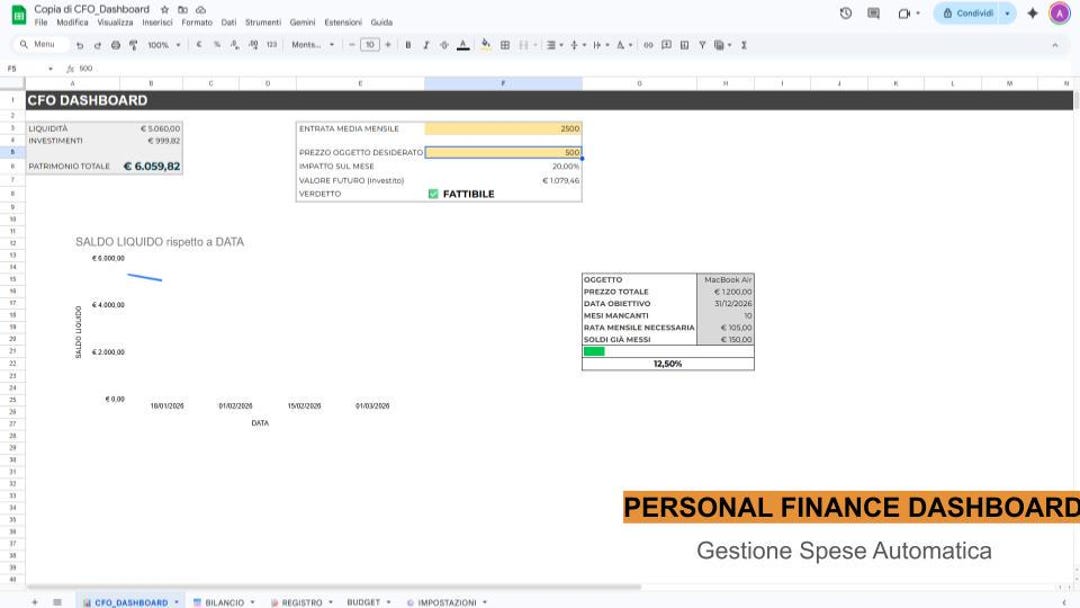Viewport: 1080px width, 608px height.
Task: Click the merge cells icon
Action: click(x=523, y=45)
